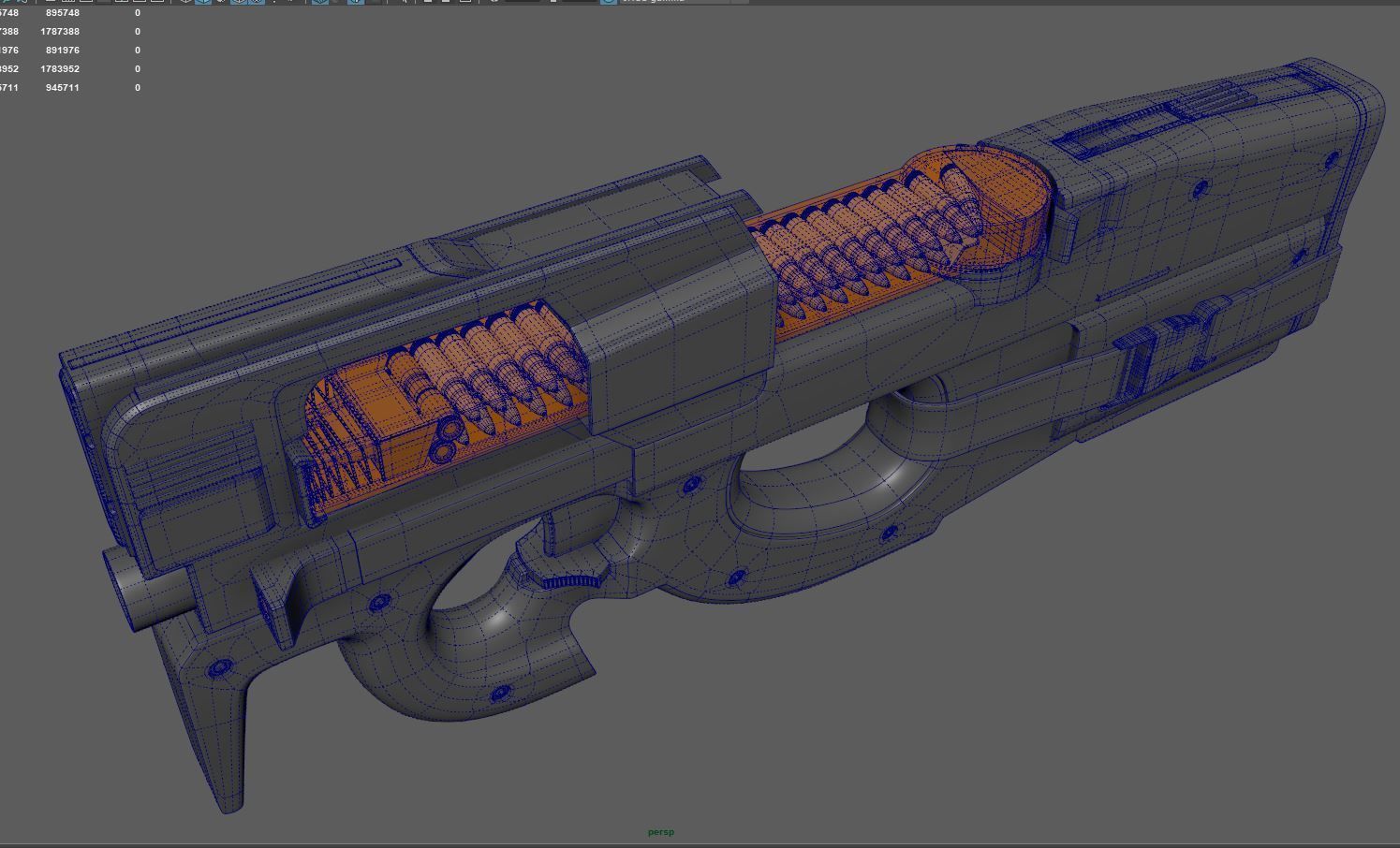Click the 1783952 count in the heads-up display
This screenshot has width=1400, height=848.
pyautogui.click(x=60, y=69)
